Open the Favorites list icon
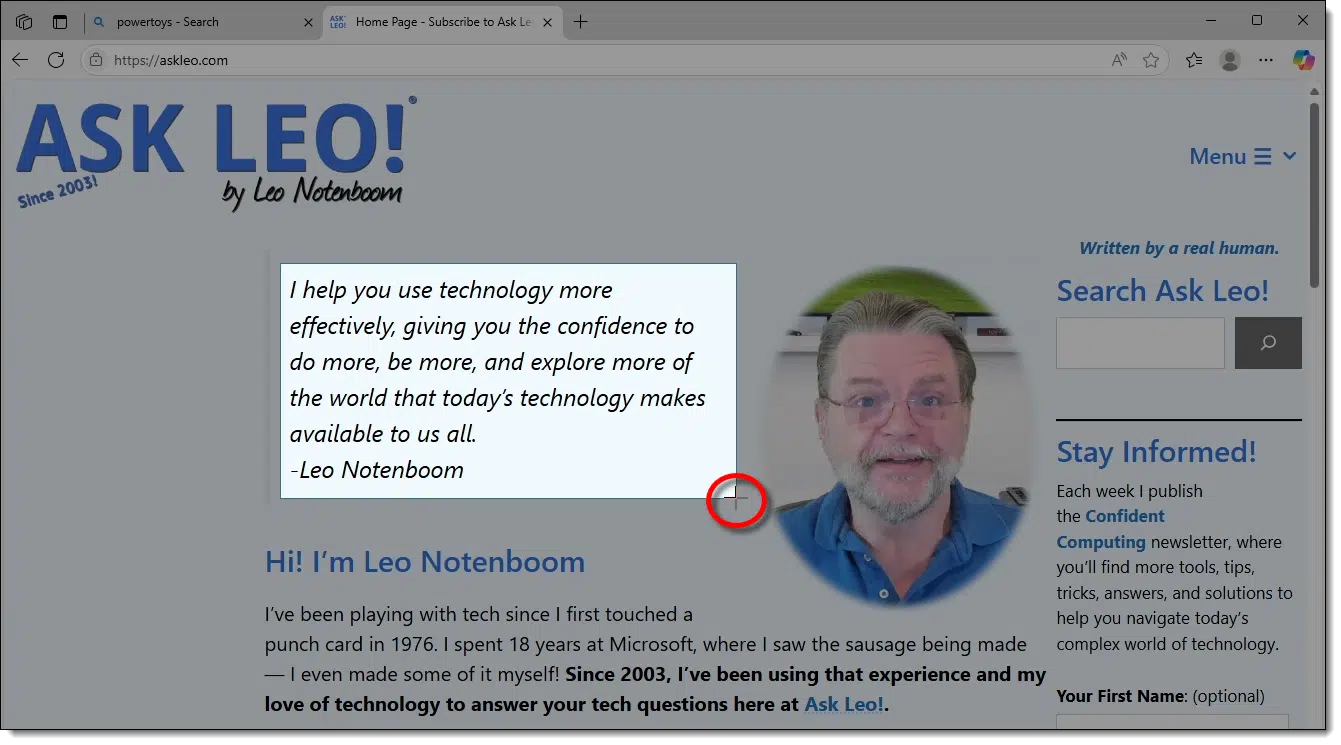Viewport: 1341px width, 745px height. coord(1194,60)
